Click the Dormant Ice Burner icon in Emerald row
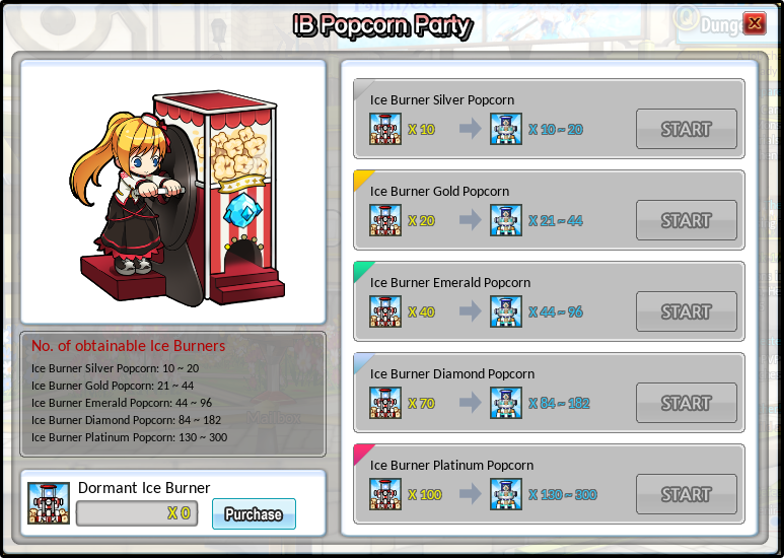The height and width of the screenshot is (558, 784). tap(385, 312)
